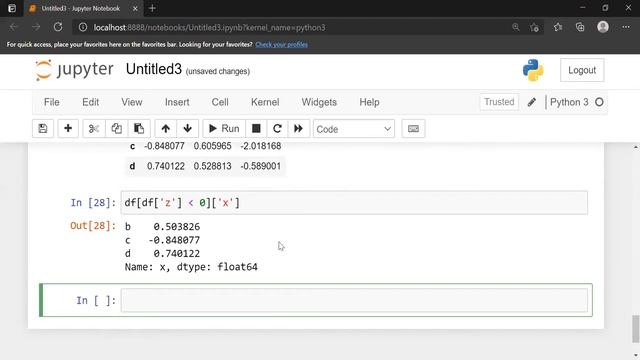Screen dimensions: 640x360
Task: Open the Cell menu
Action: (x=220, y=102)
